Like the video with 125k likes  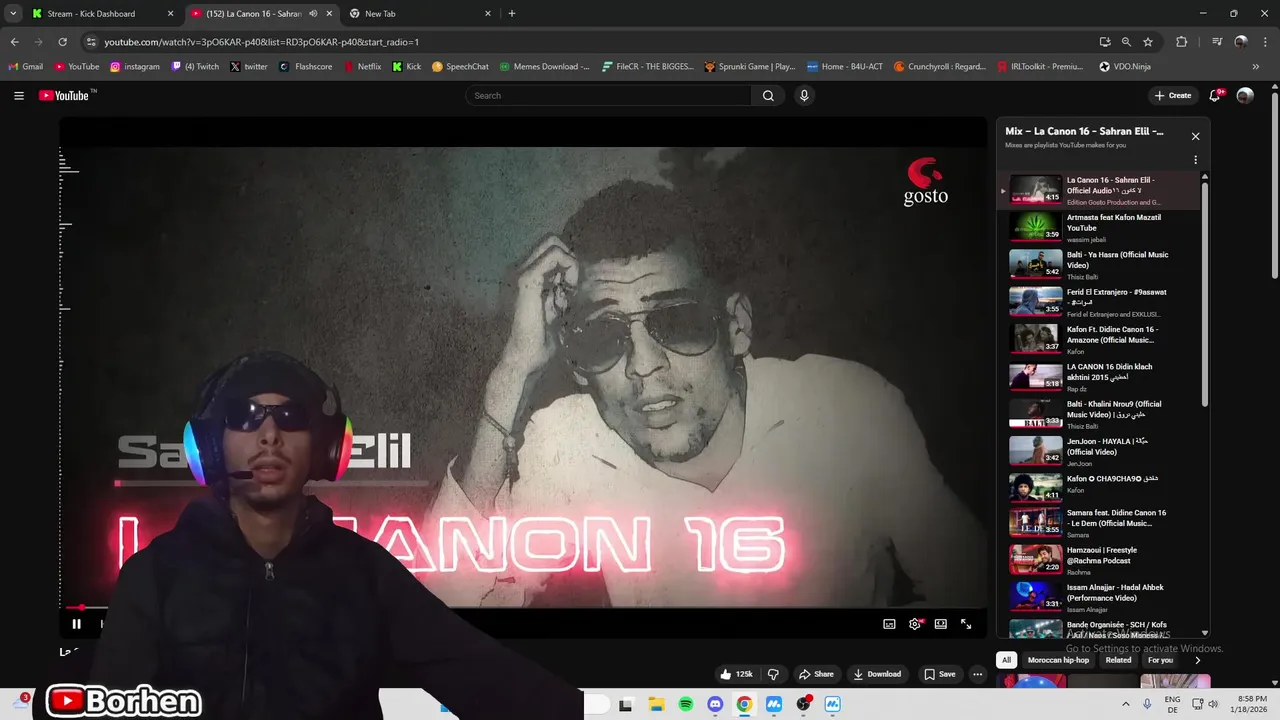point(737,674)
